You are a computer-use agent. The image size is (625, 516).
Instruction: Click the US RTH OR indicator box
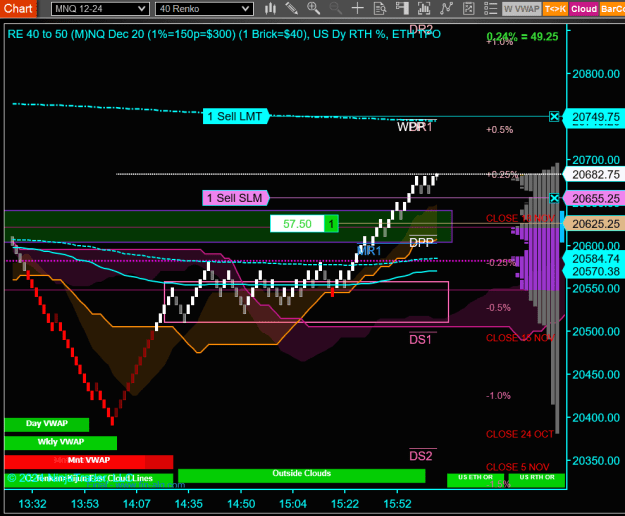537,480
